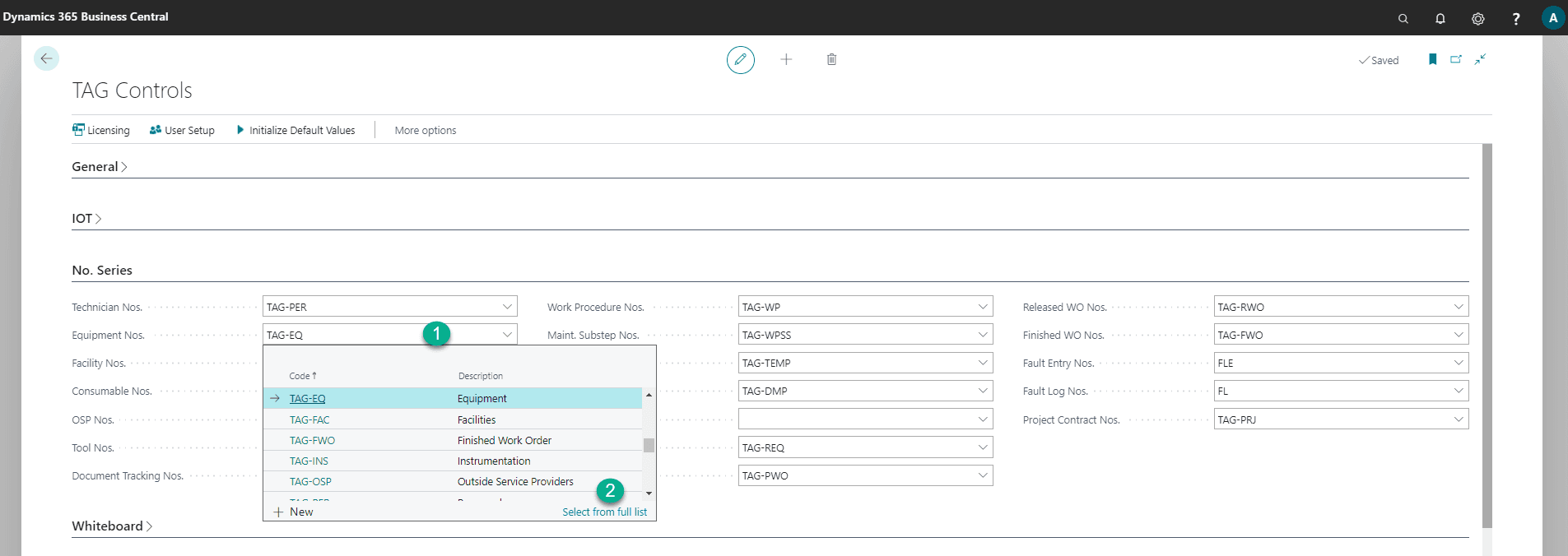Open this page in a new window
This screenshot has width=1568, height=556.
tap(1456, 59)
